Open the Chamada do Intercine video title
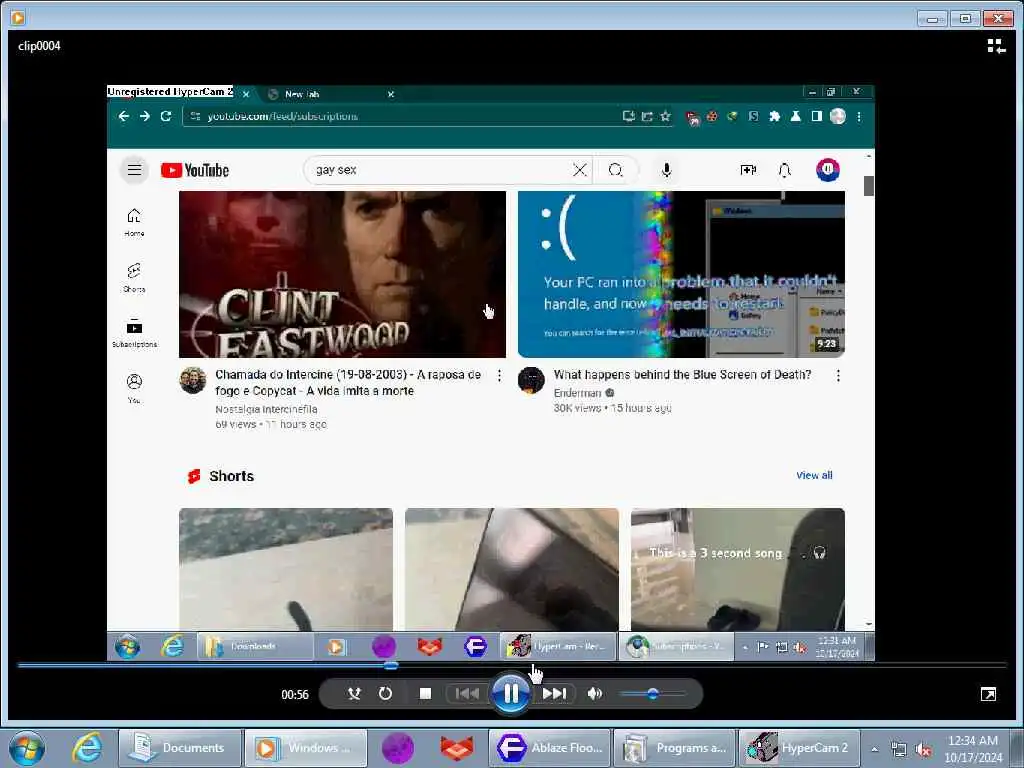1024x768 pixels. pyautogui.click(x=348, y=383)
